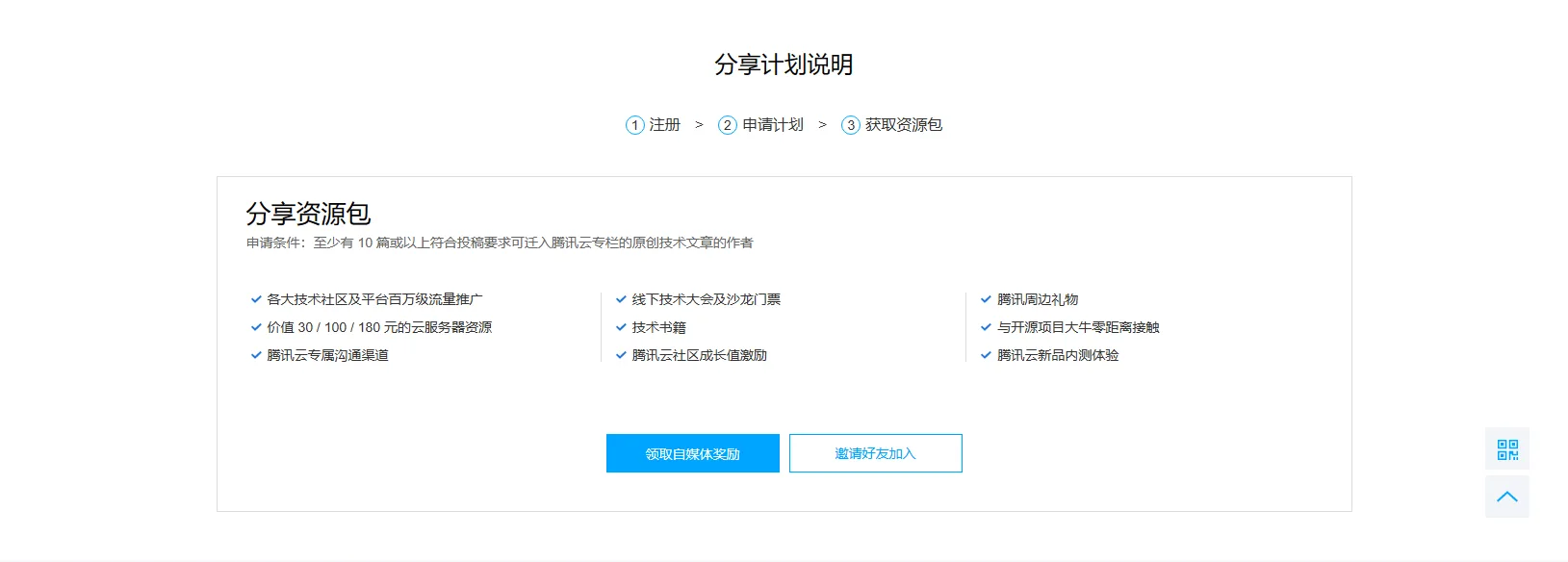This screenshot has width=1568, height=562.
Task: Click 腾讯云专属沟通渠道 item
Action: pyautogui.click(x=327, y=355)
